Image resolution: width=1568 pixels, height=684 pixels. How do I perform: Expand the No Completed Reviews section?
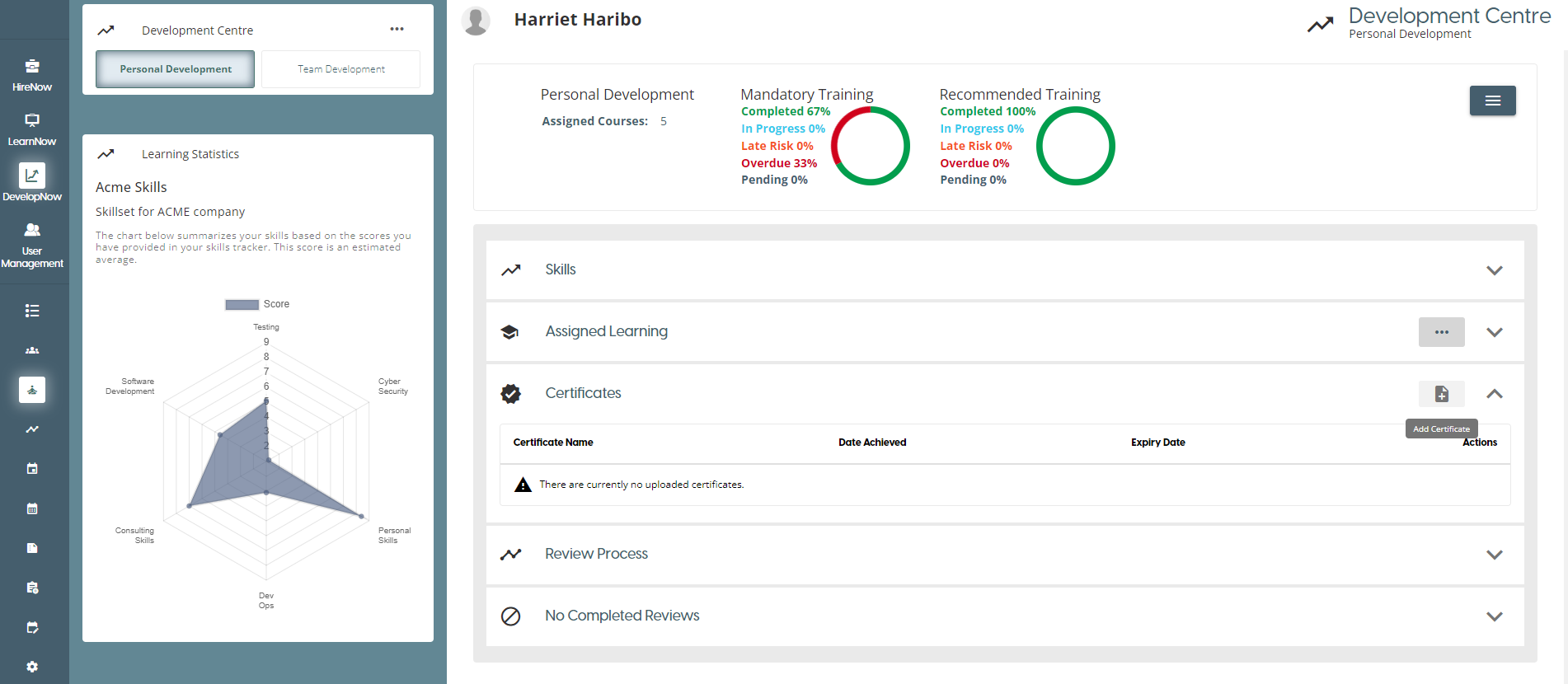1494,616
